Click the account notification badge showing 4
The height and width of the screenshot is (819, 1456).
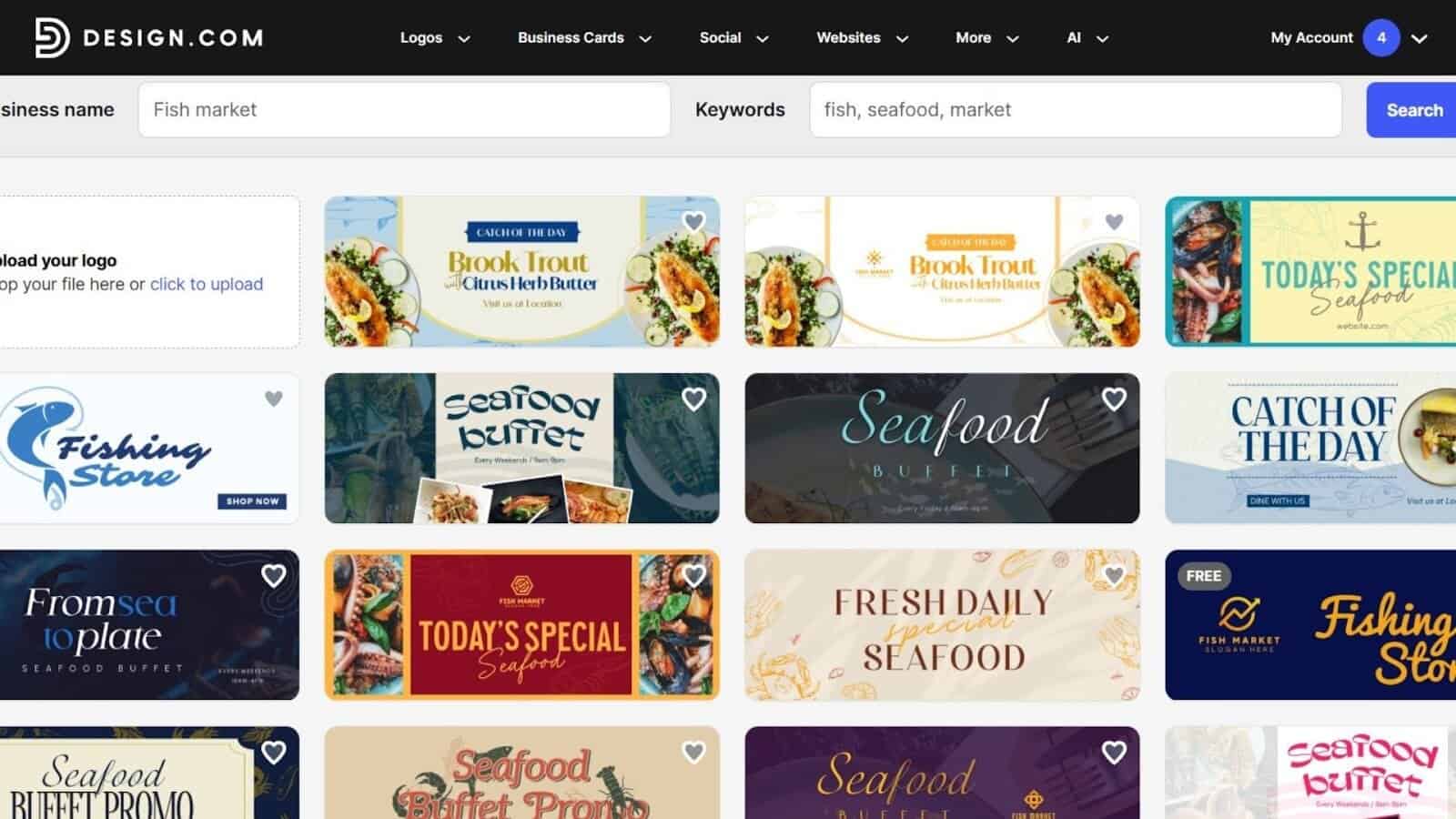click(x=1381, y=37)
